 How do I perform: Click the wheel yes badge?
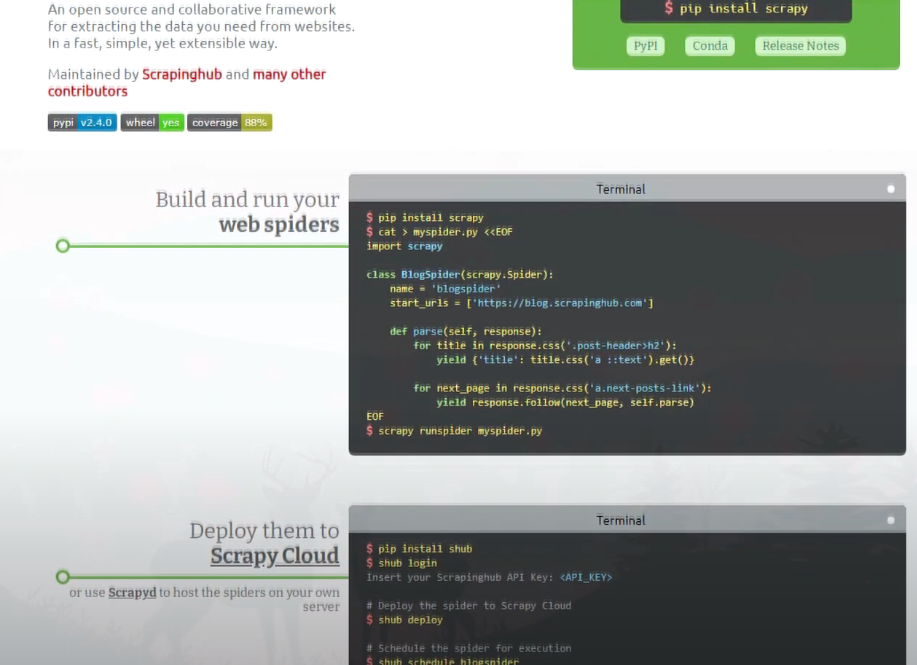tap(152, 122)
